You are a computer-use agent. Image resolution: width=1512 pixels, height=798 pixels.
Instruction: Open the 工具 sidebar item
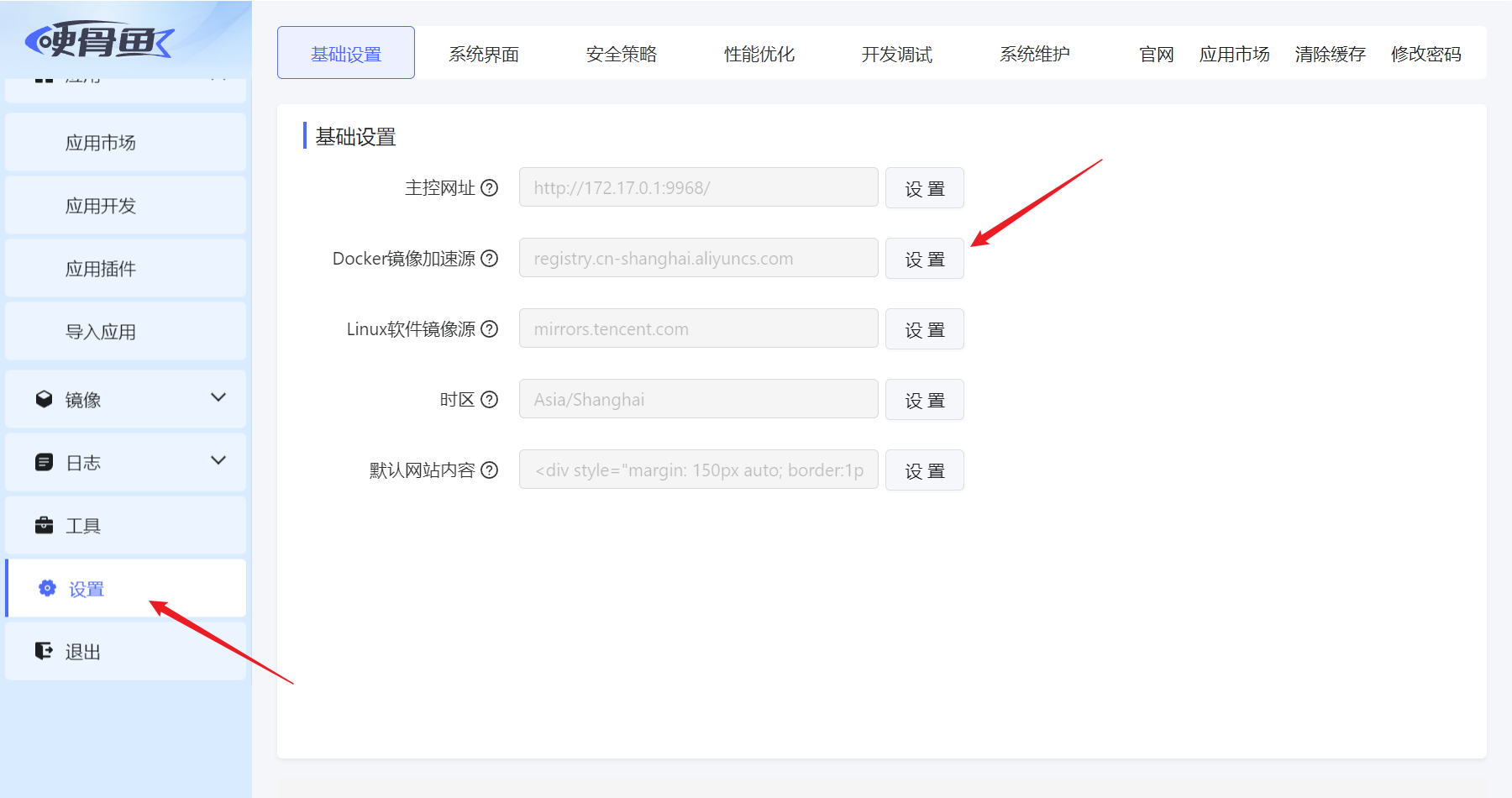[x=126, y=525]
